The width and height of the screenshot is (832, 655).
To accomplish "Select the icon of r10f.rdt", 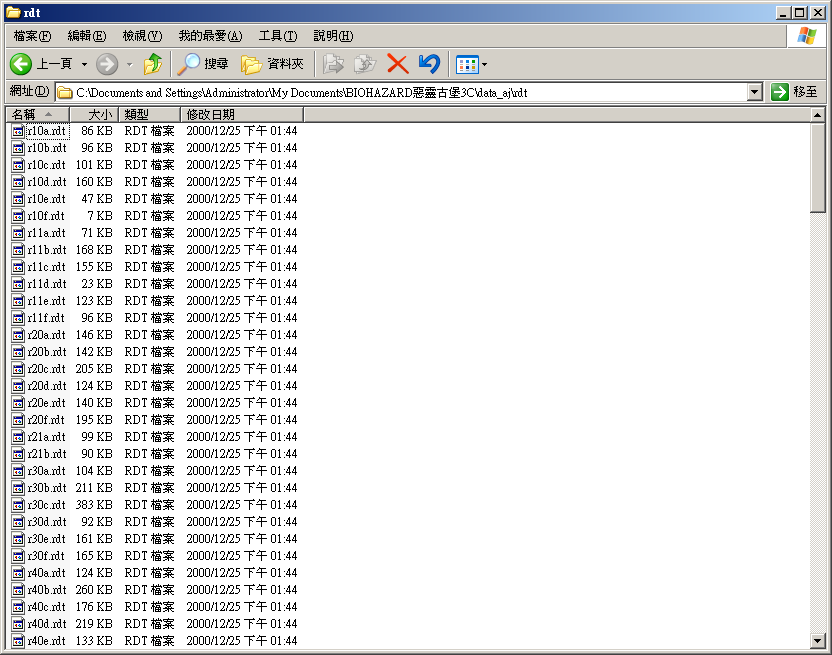I will point(18,216).
